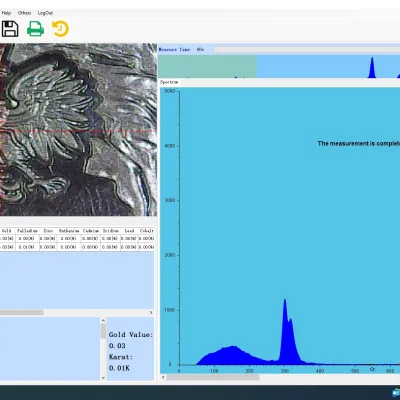The image size is (400, 400).
Task: Click the 'The measurement is complete' message
Action: tap(359, 143)
